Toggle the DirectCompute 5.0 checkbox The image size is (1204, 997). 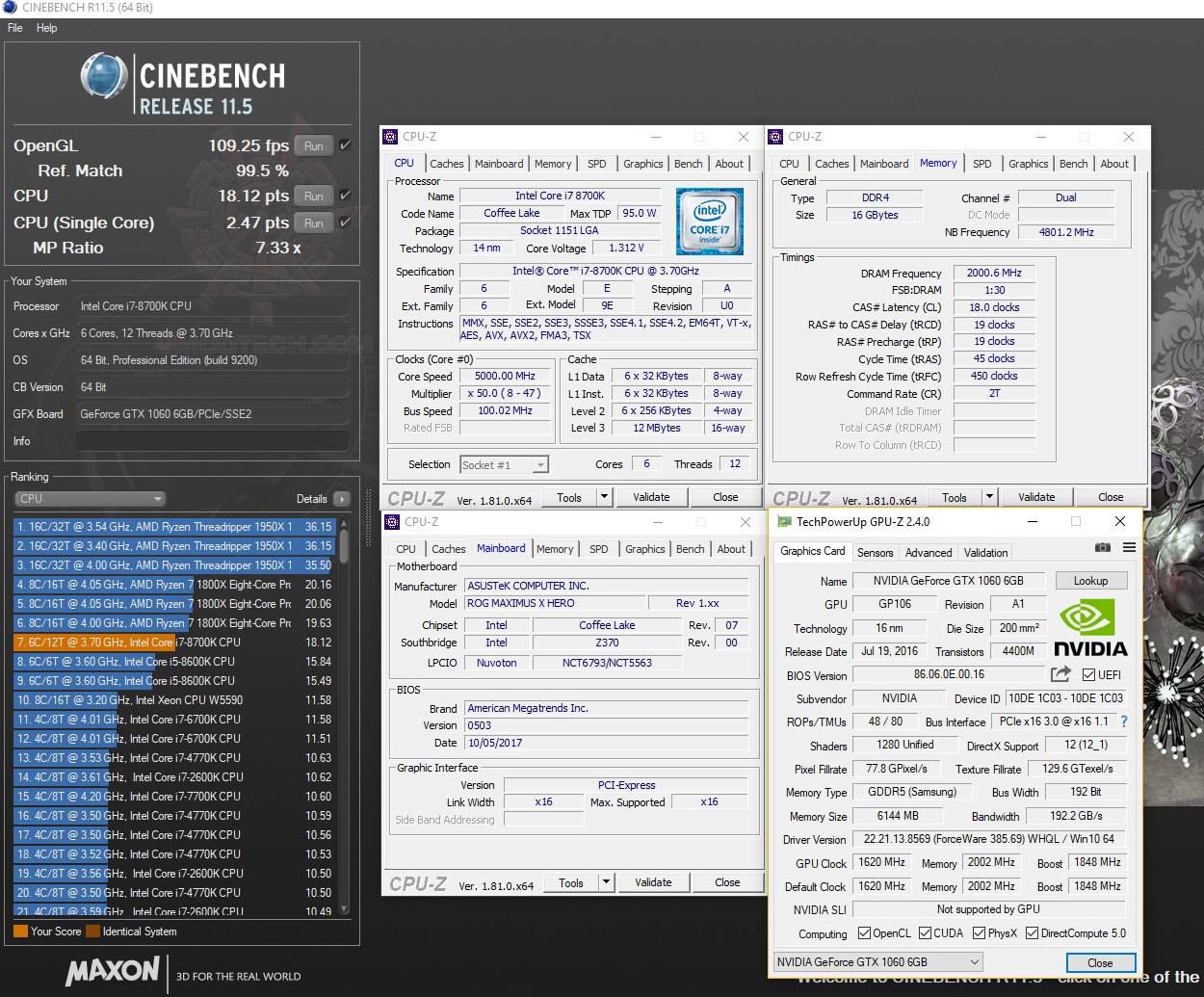[x=1032, y=933]
